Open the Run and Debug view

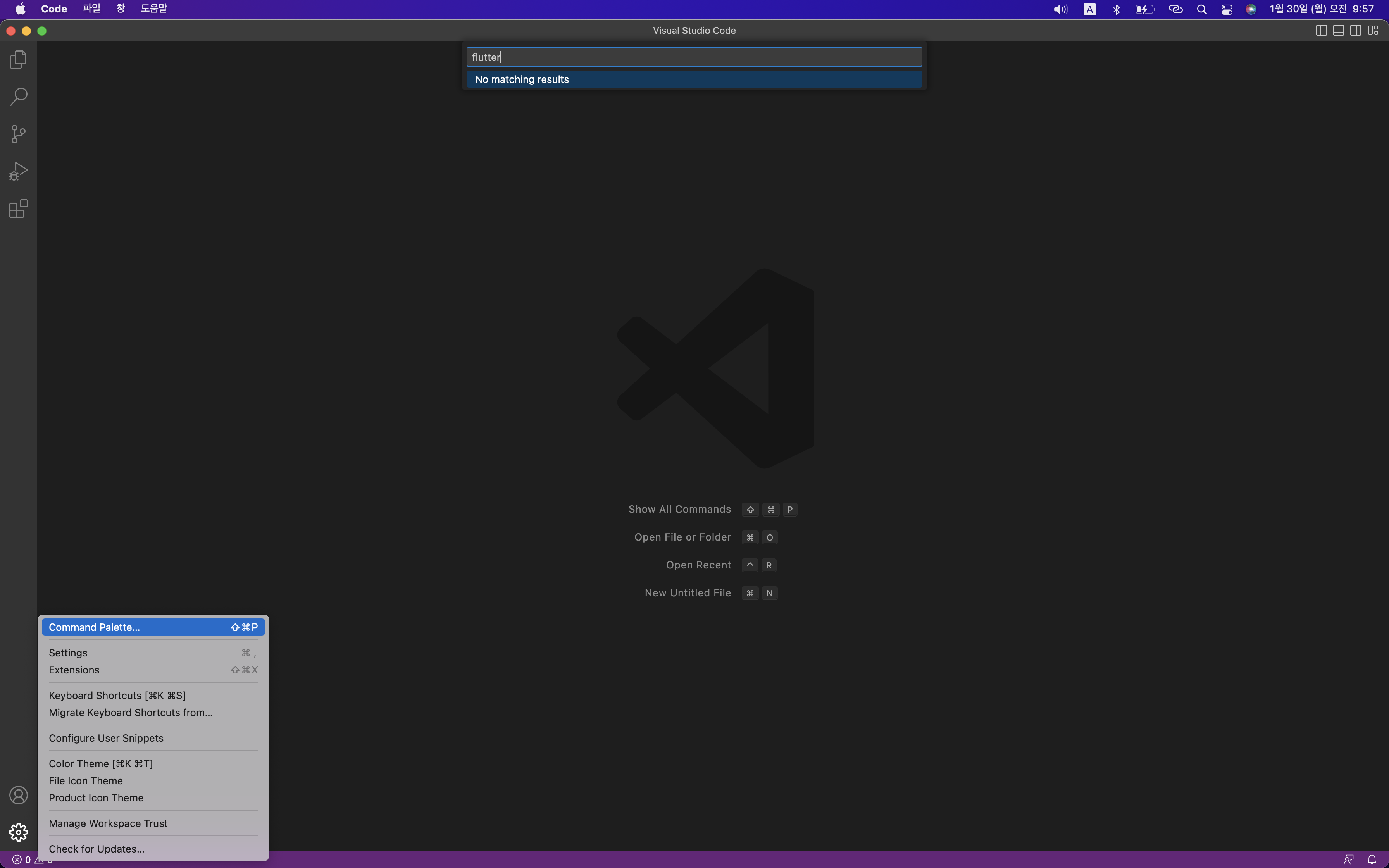18,171
